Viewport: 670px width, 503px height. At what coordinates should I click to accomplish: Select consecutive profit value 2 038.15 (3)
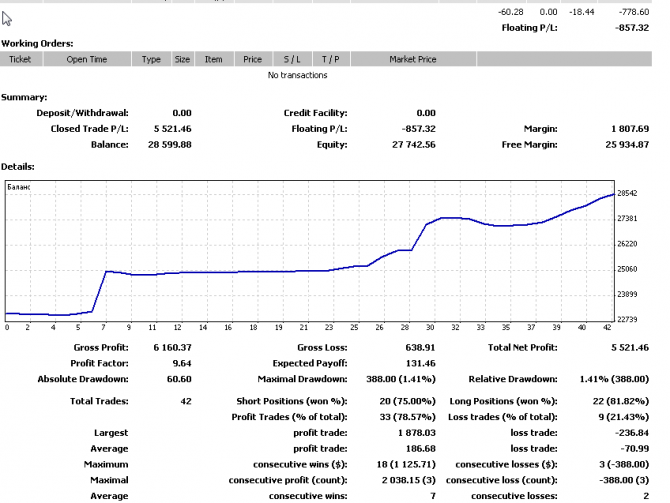[408, 481]
